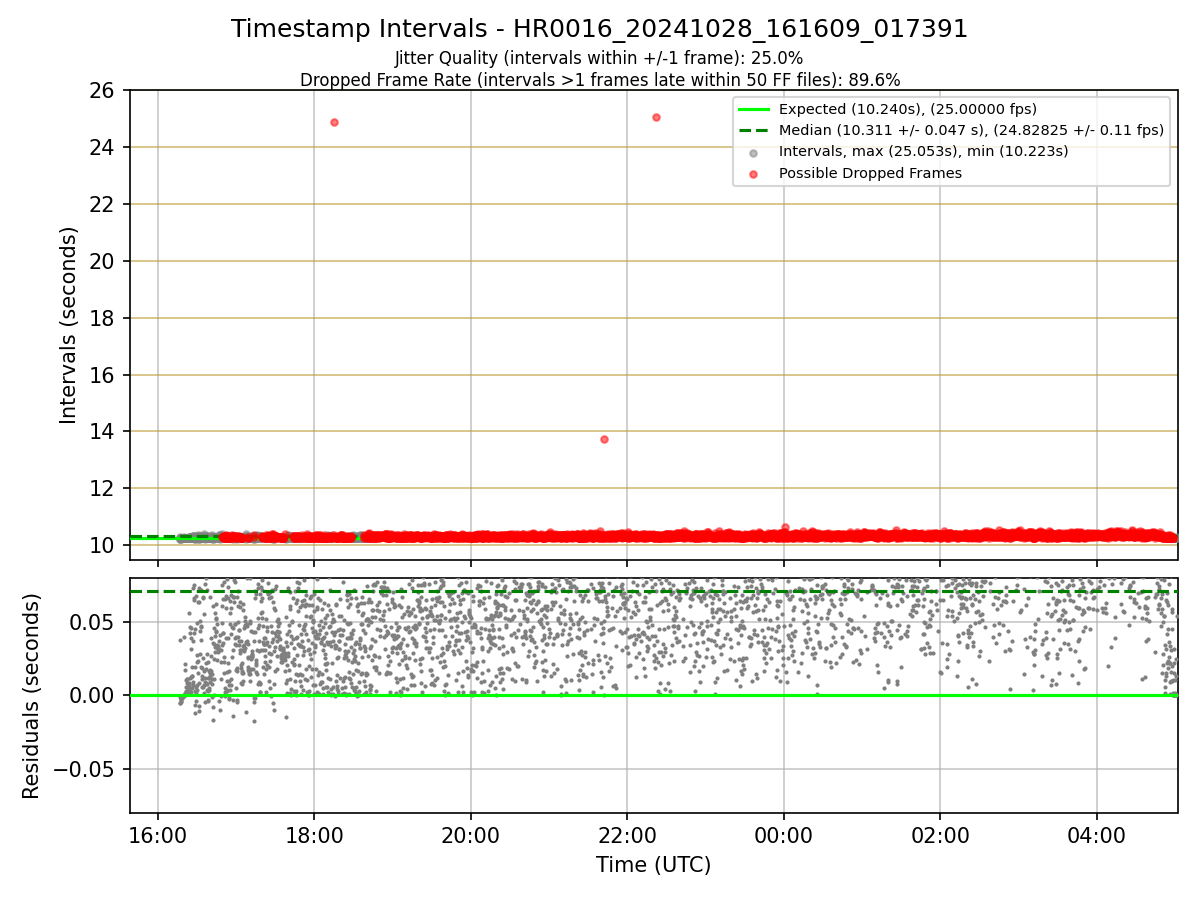The height and width of the screenshot is (900, 1200).
Task: Click the plot title 'Timestamp Intervals - HR0016_20241028_161609_017391'
Action: click(x=599, y=29)
